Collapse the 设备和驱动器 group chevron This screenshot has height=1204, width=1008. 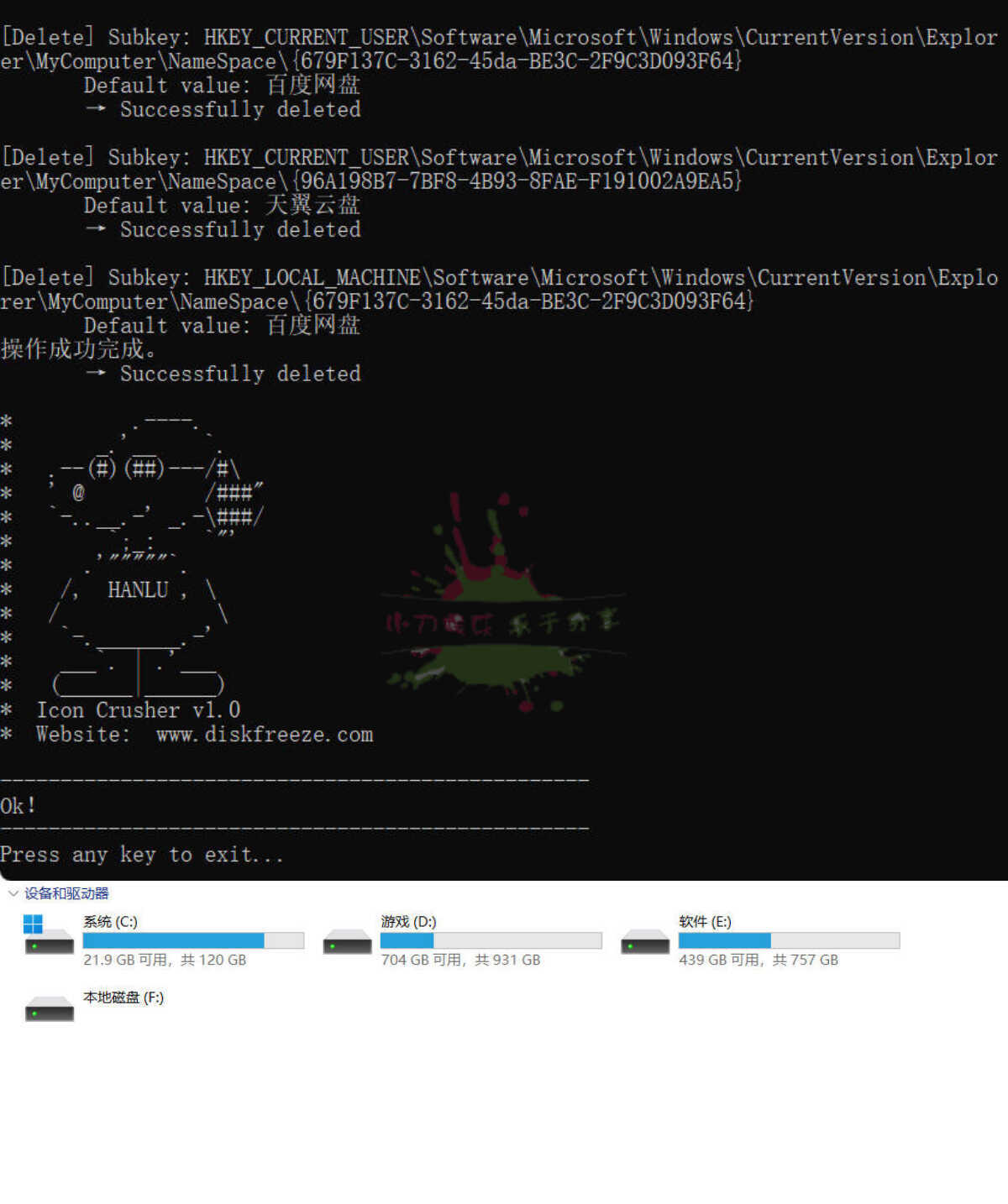point(13,893)
